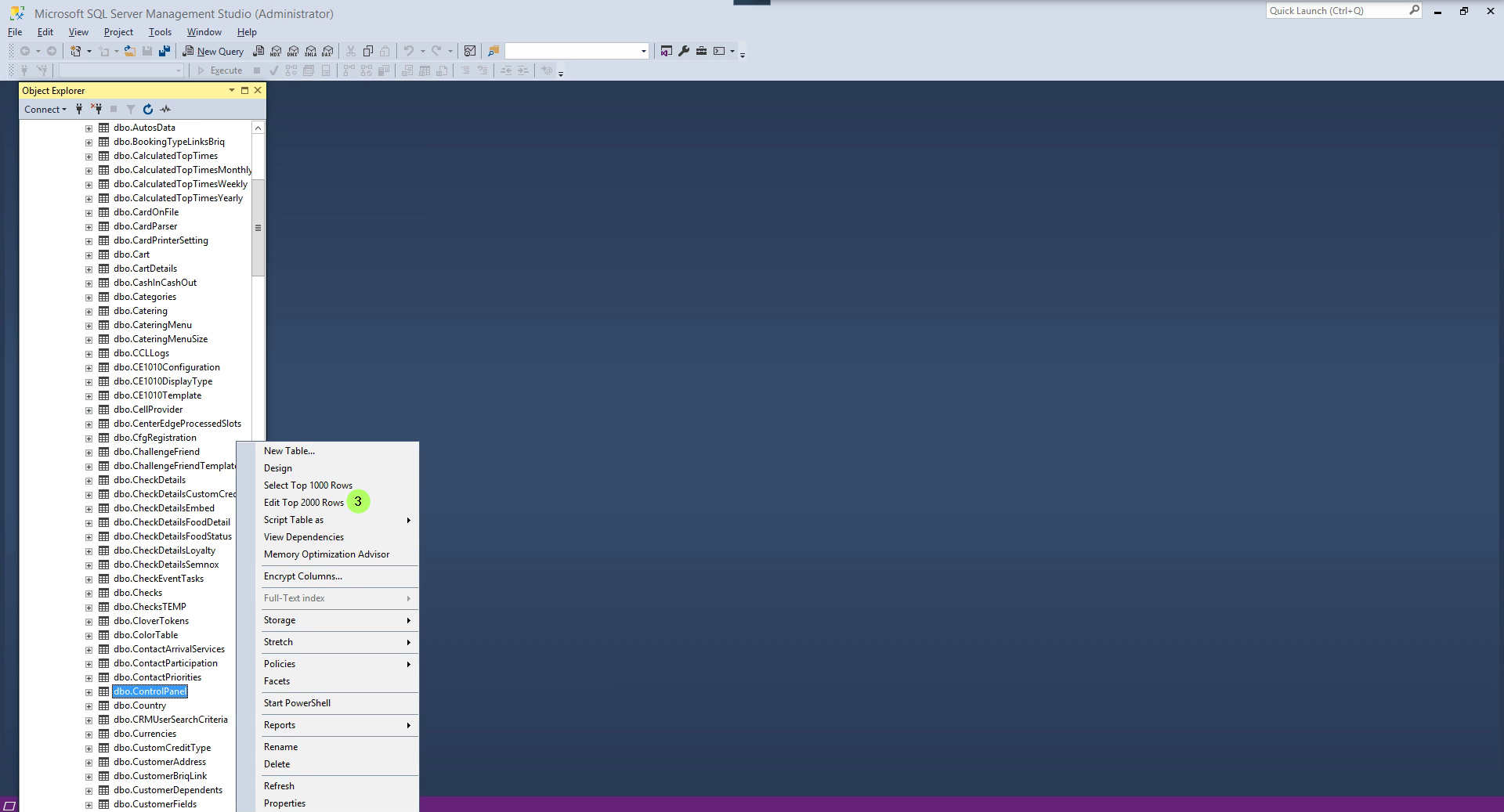Click the XMLA query icon
Image resolution: width=1504 pixels, height=812 pixels.
(x=310, y=51)
